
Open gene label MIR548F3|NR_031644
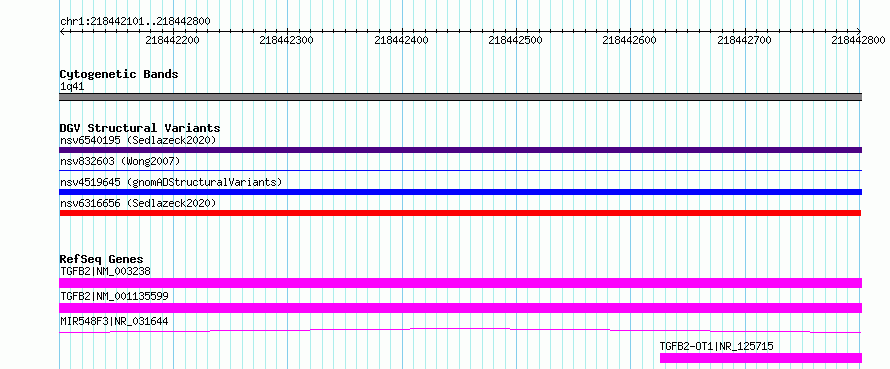pos(114,321)
